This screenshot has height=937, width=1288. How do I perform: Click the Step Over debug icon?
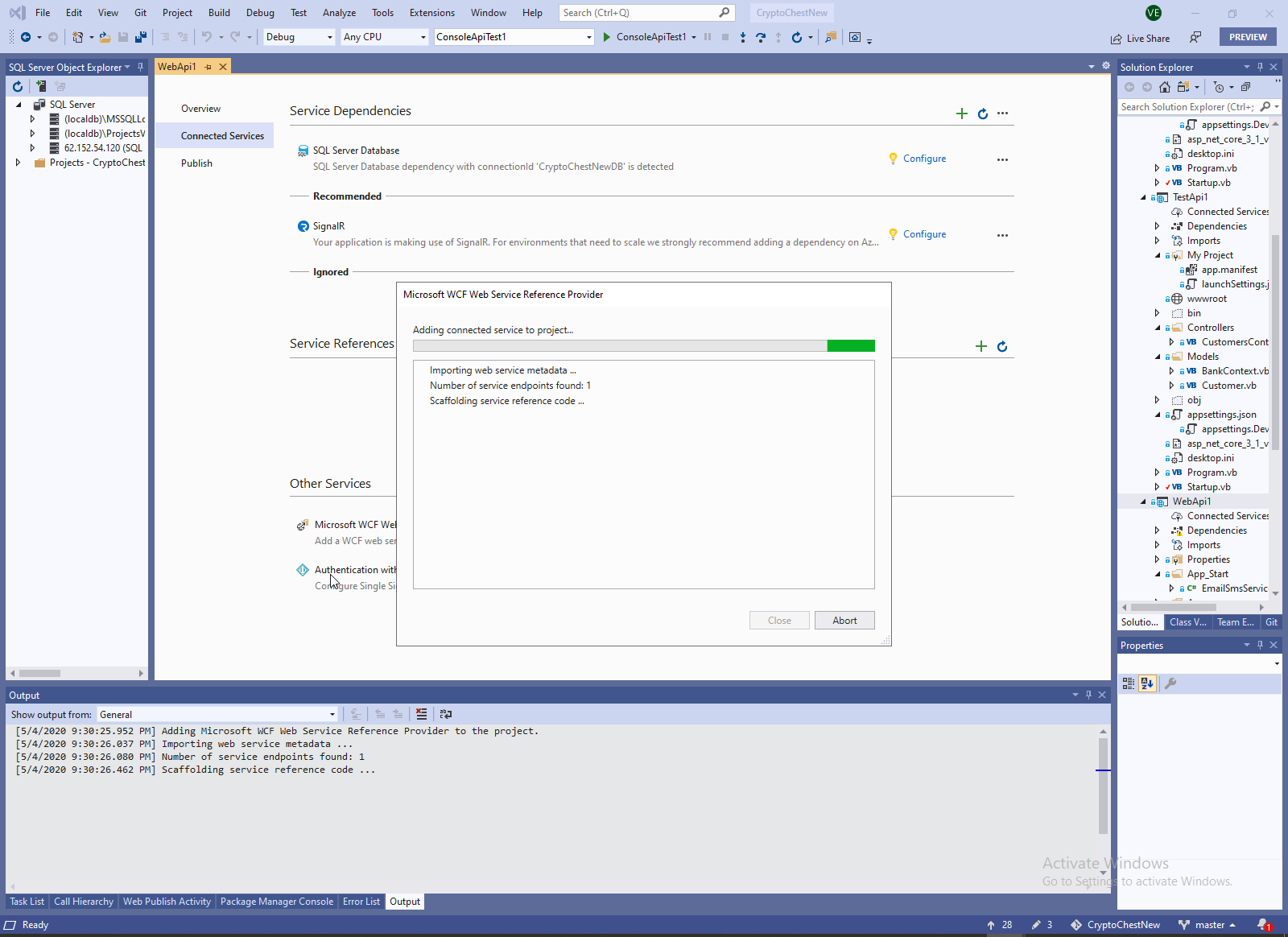click(x=761, y=37)
